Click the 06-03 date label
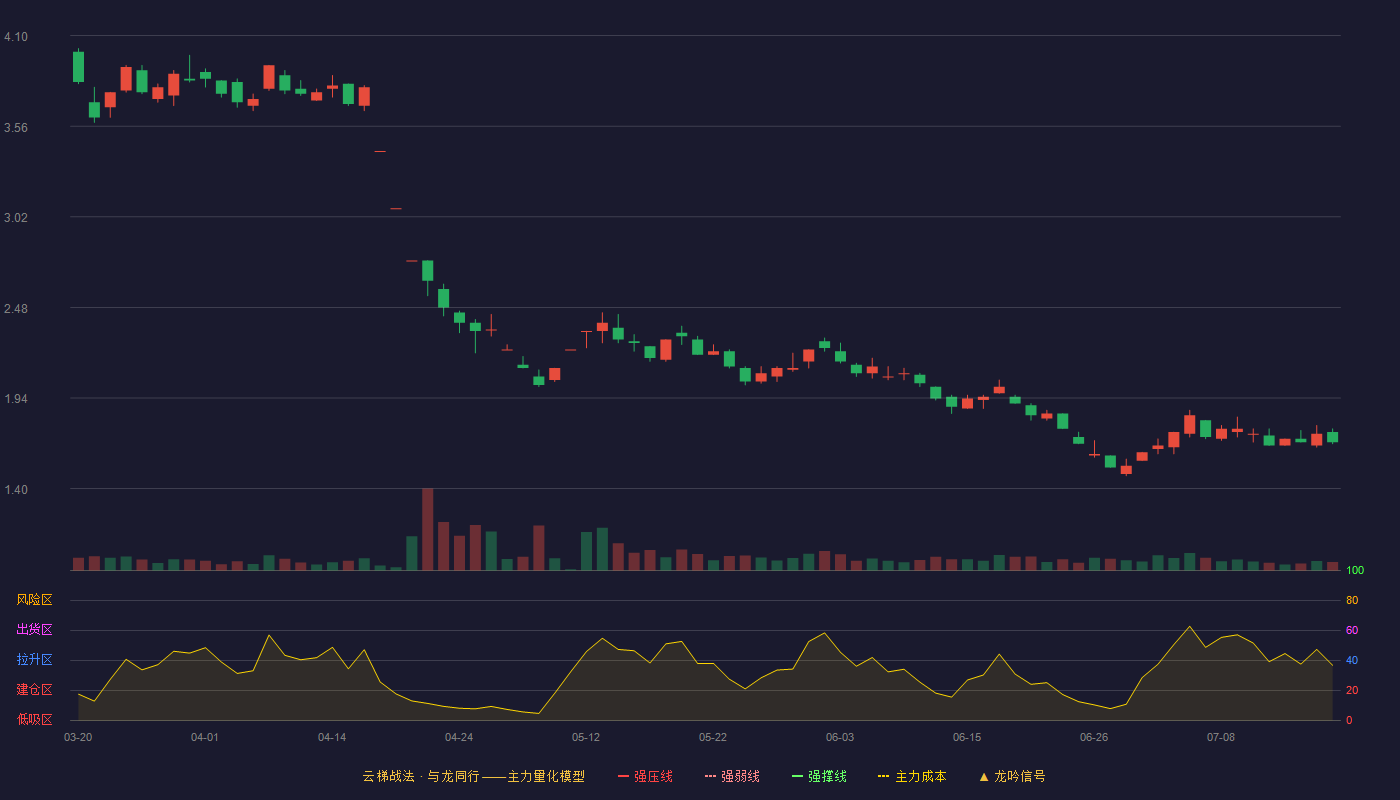1400x800 pixels. tap(840, 737)
